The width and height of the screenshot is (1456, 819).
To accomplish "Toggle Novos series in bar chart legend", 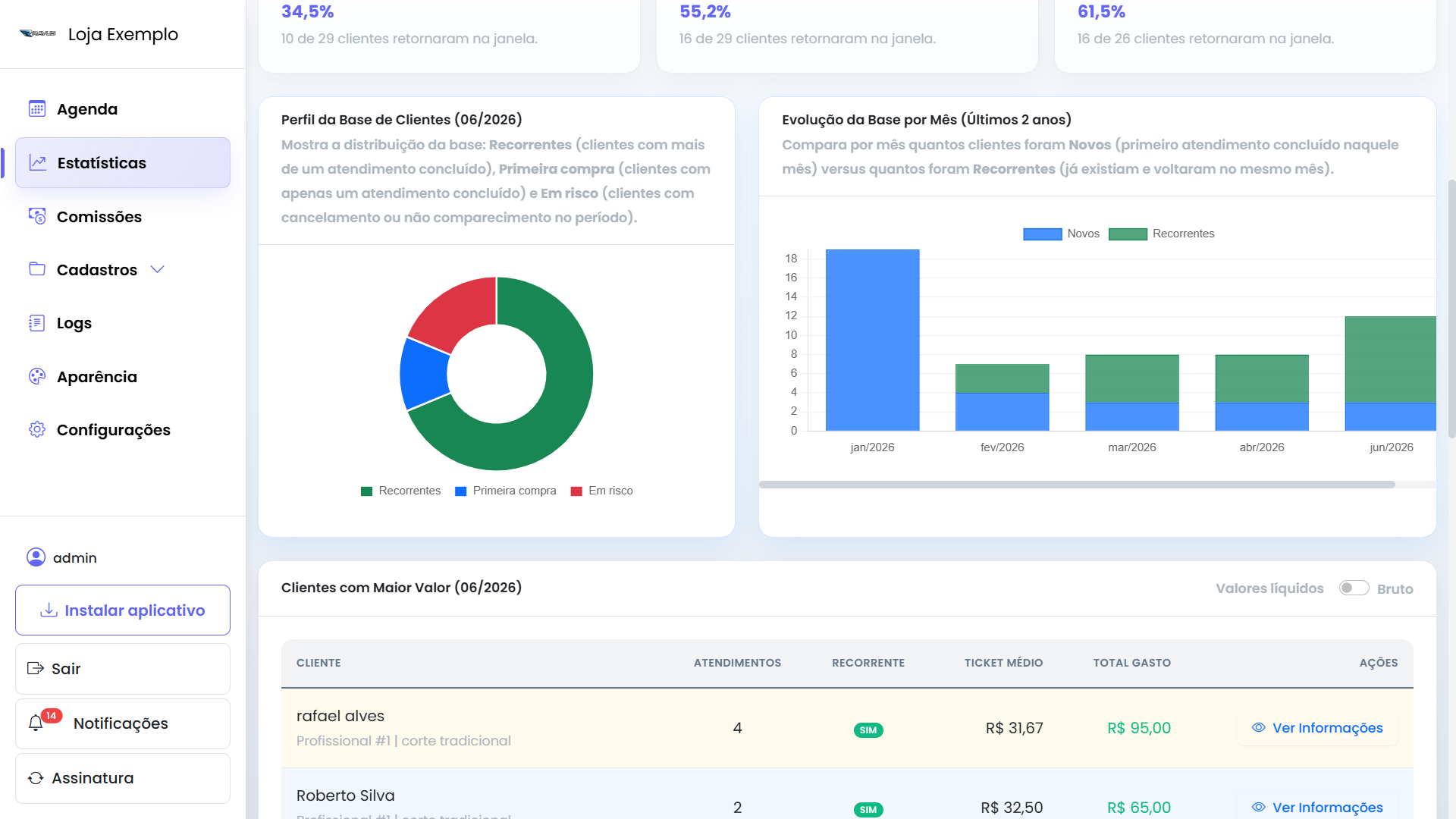I will pyautogui.click(x=1061, y=234).
